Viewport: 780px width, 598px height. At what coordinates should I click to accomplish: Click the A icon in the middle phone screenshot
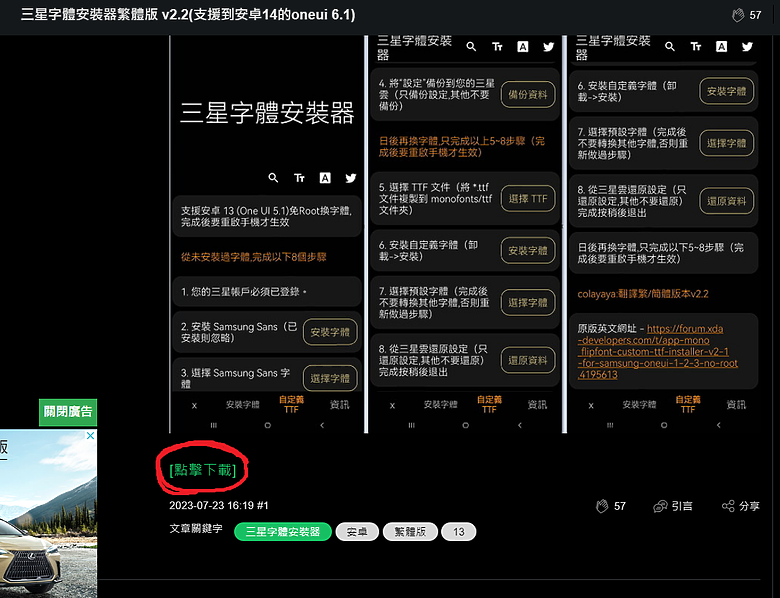point(523,47)
